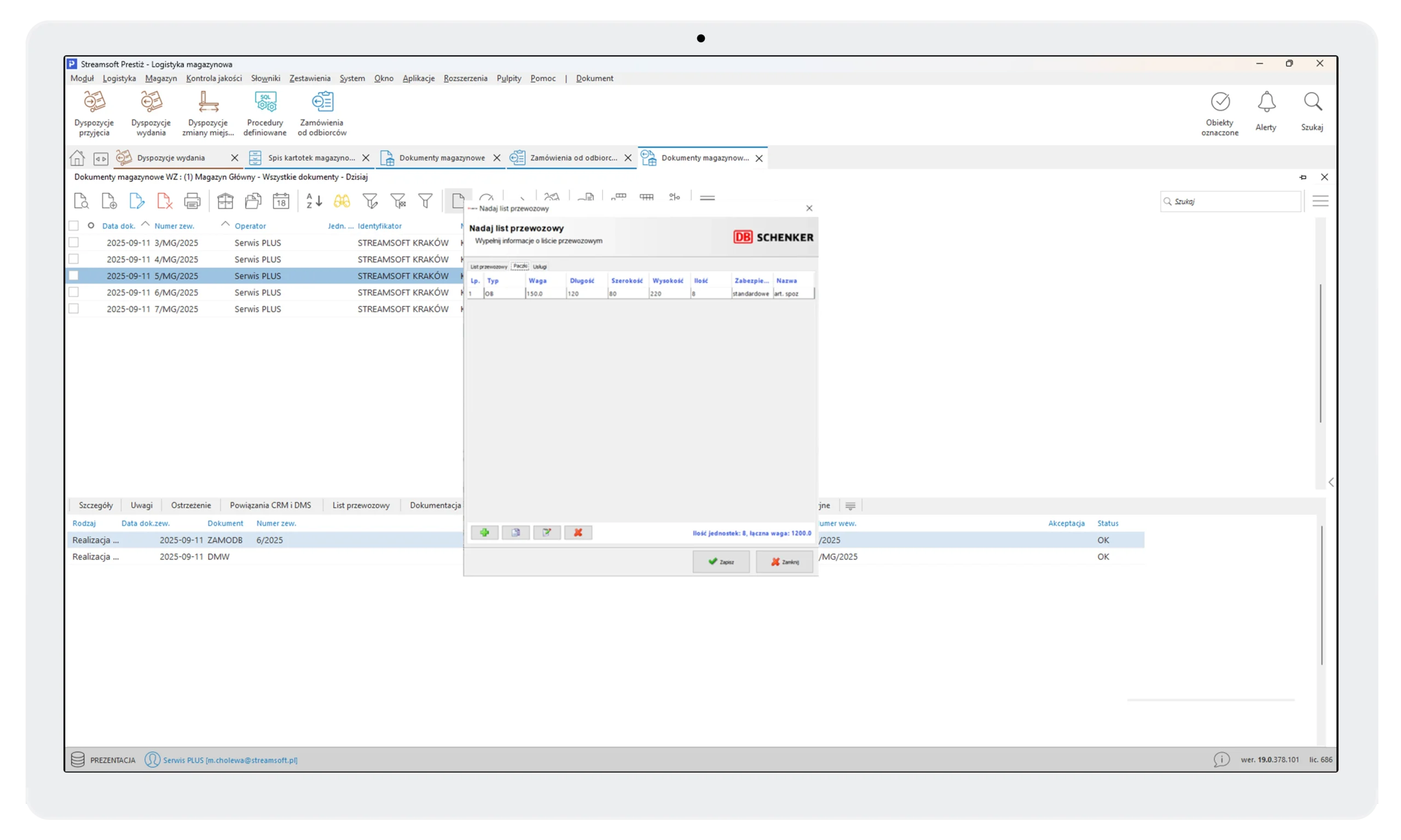Click the Zapisz button
The width and height of the screenshot is (1401, 840).
[x=721, y=561]
